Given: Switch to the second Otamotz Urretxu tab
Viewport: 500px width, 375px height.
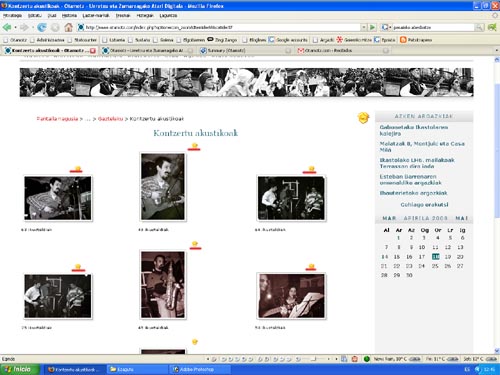Looking at the screenshot, I should pos(147,50).
